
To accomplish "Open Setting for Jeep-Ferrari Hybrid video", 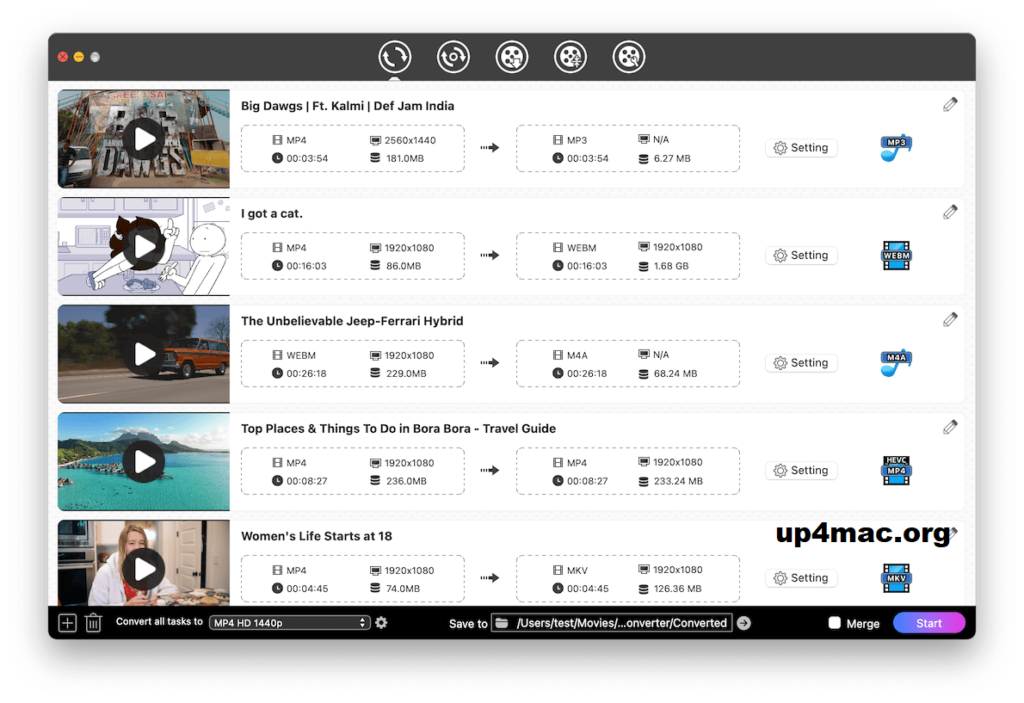I will 801,363.
